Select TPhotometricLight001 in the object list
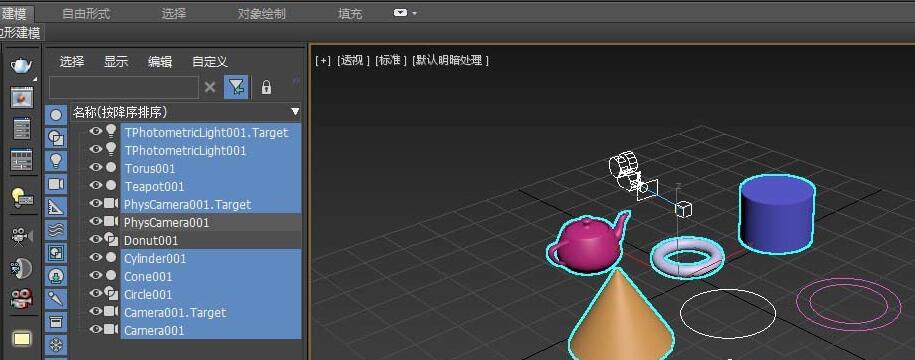This screenshot has width=915, height=360. coord(186,151)
